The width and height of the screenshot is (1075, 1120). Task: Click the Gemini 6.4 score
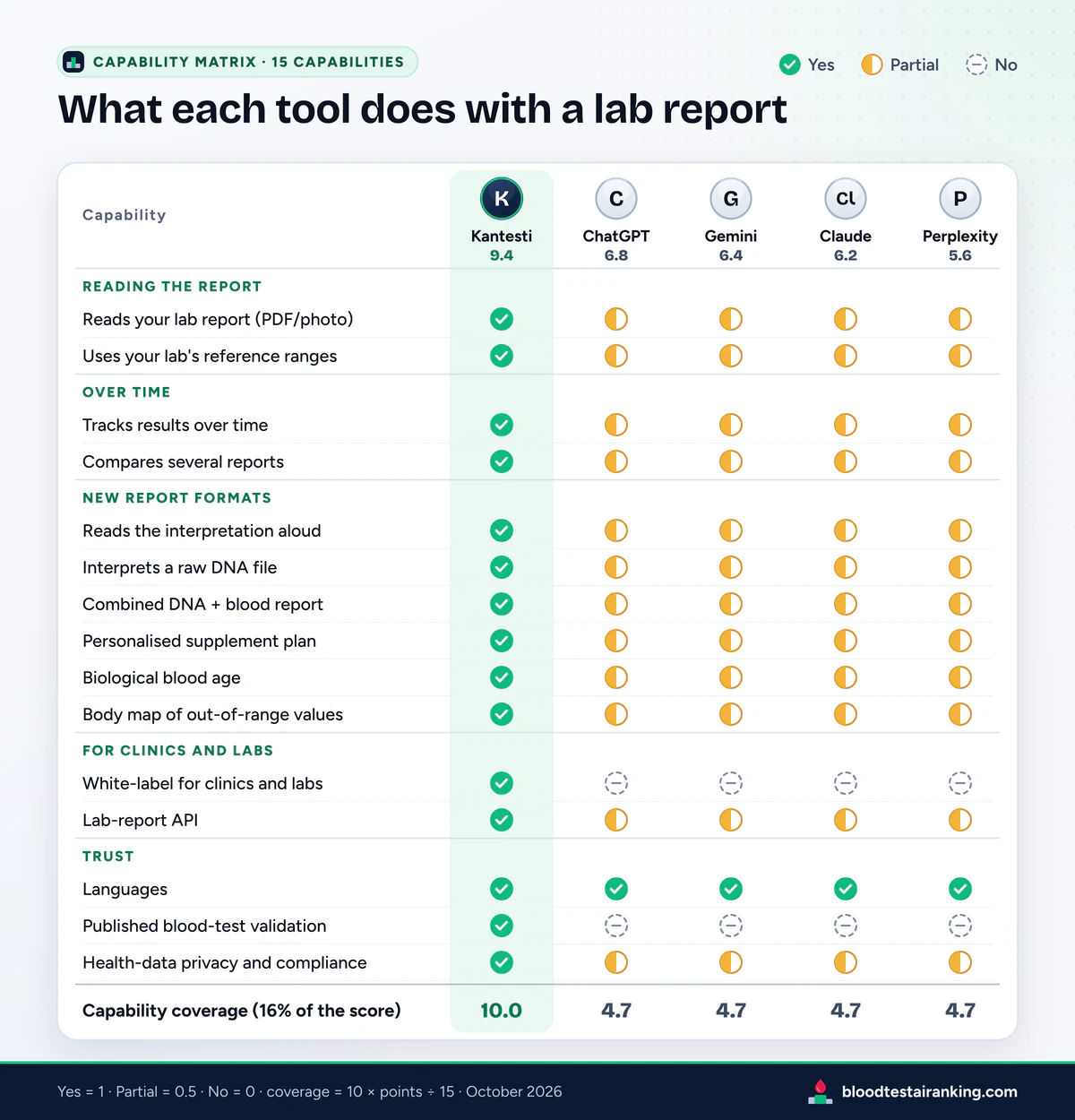(x=731, y=255)
